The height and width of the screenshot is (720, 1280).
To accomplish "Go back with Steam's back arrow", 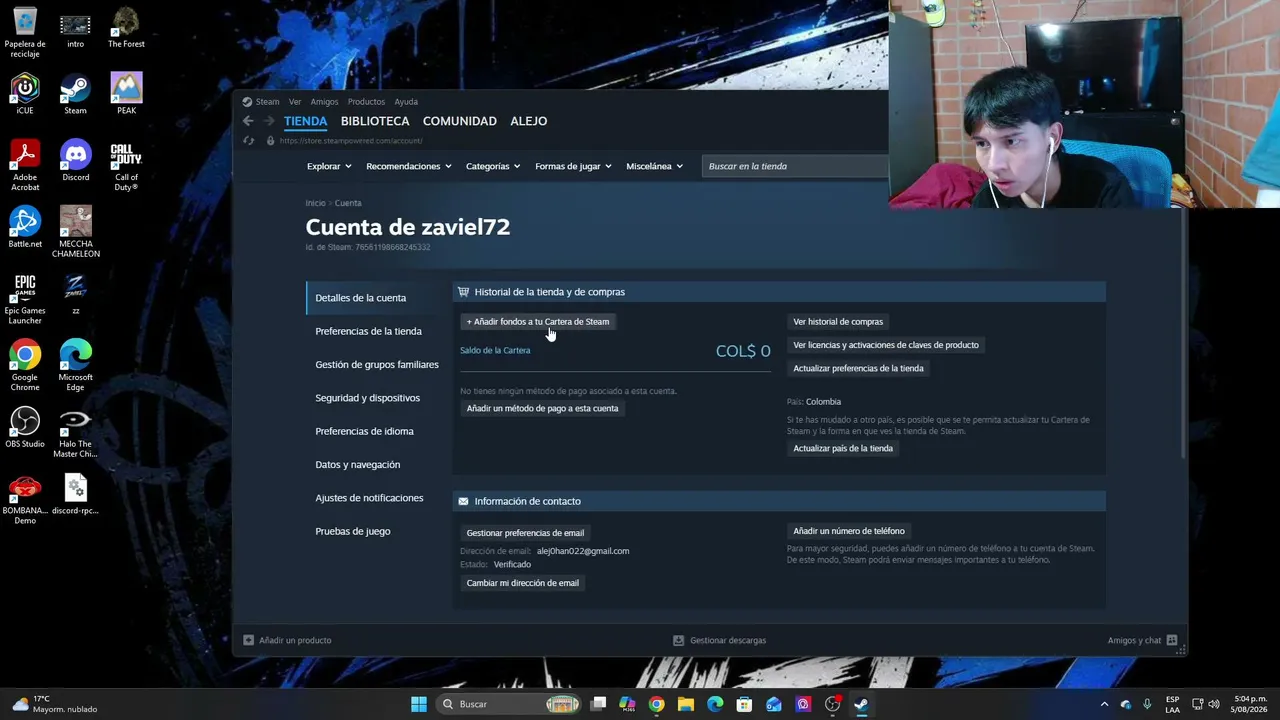I will click(x=248, y=121).
